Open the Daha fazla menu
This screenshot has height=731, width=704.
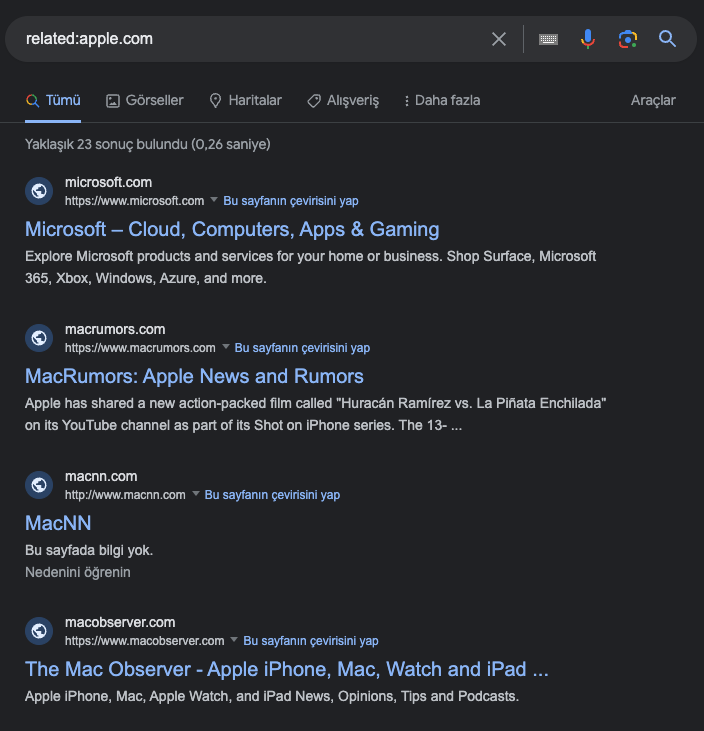pos(442,100)
